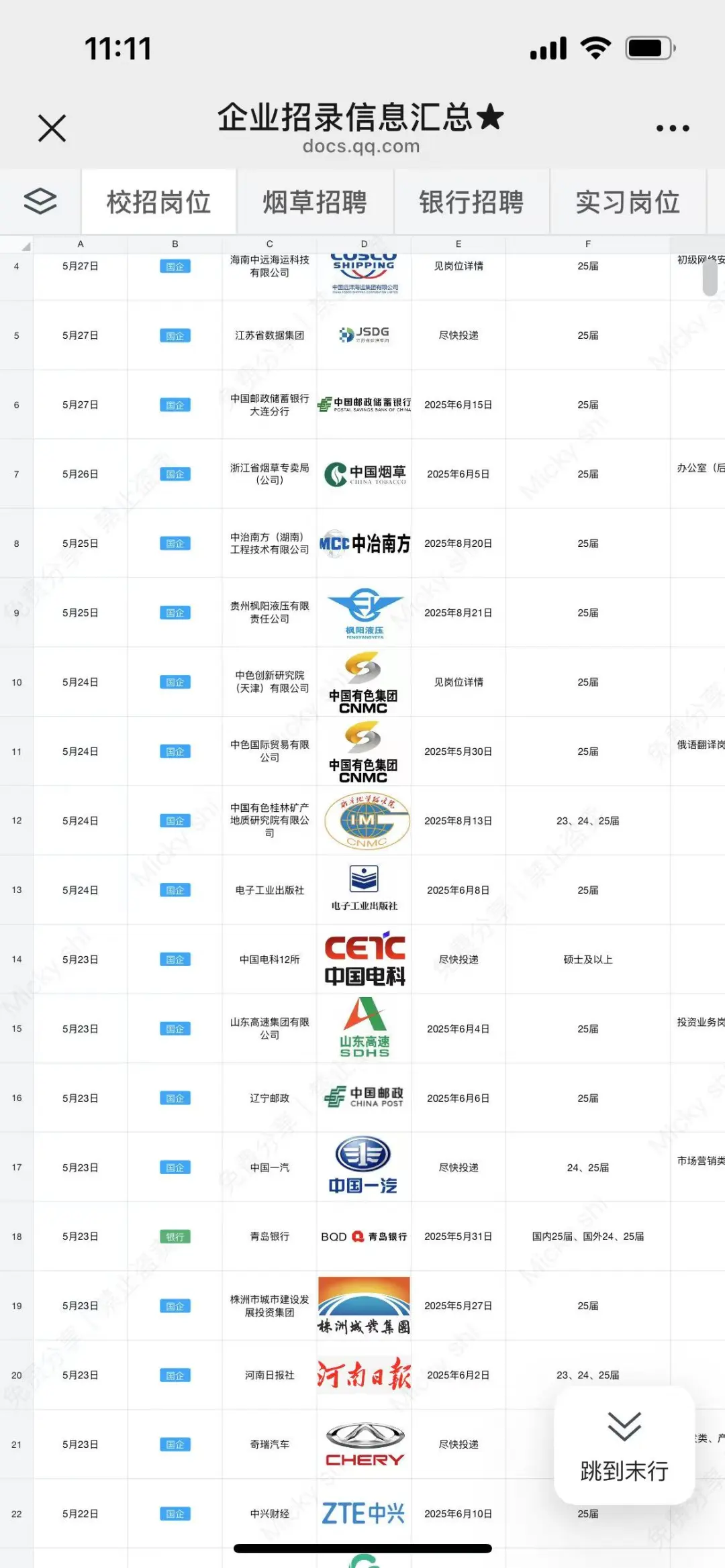Select the cell 江苏省数据集团
The width and height of the screenshot is (725, 1568).
(x=270, y=335)
